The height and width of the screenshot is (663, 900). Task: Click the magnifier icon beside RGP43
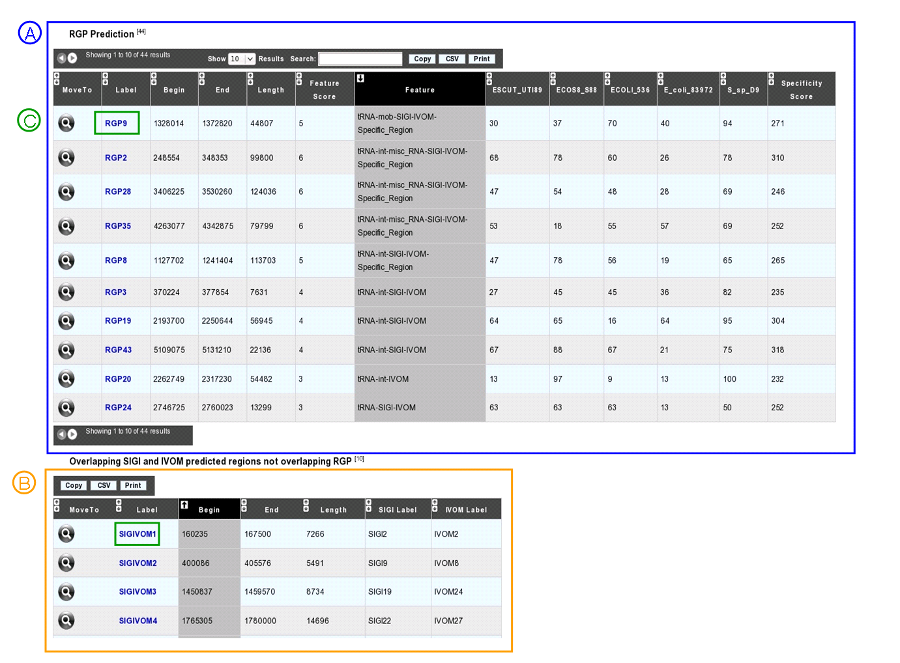coord(67,350)
